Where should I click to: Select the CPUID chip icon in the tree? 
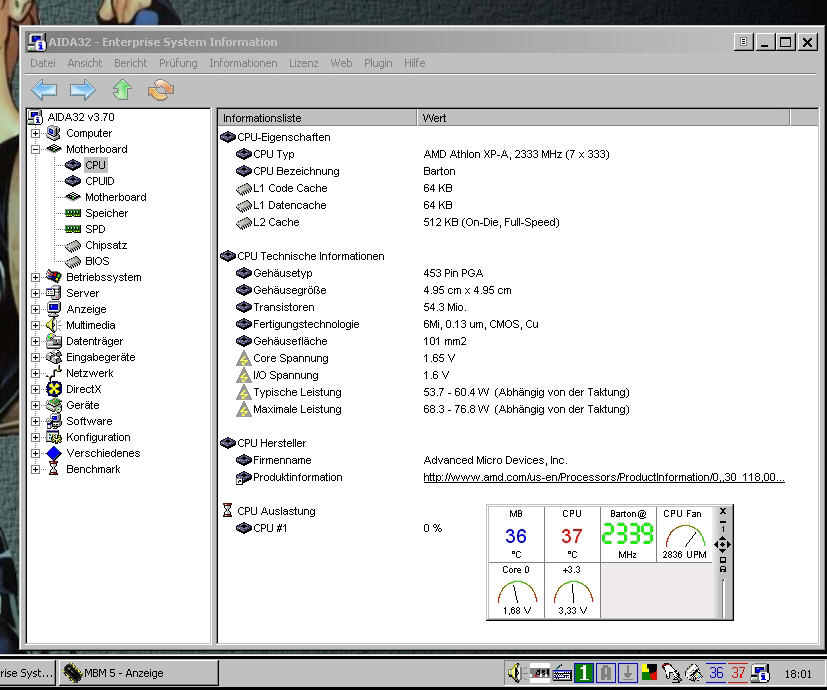coord(73,181)
